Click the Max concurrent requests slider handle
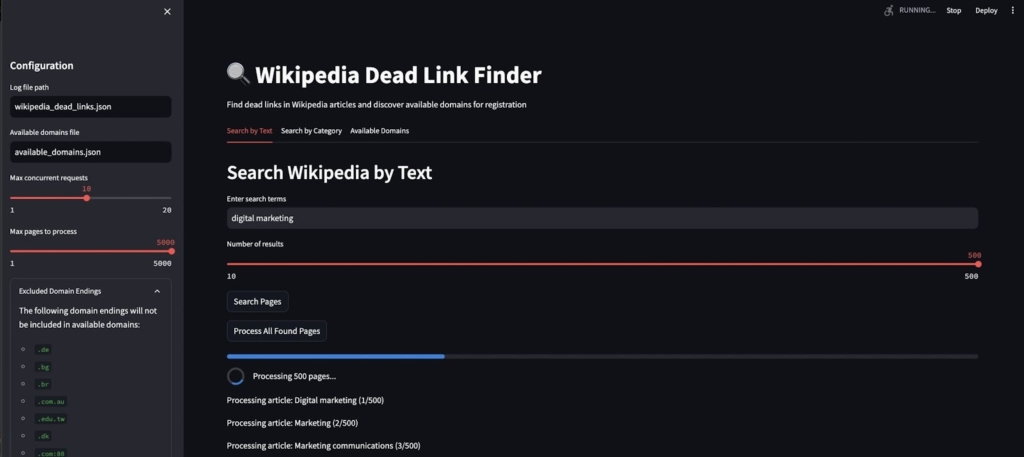 (x=87, y=198)
